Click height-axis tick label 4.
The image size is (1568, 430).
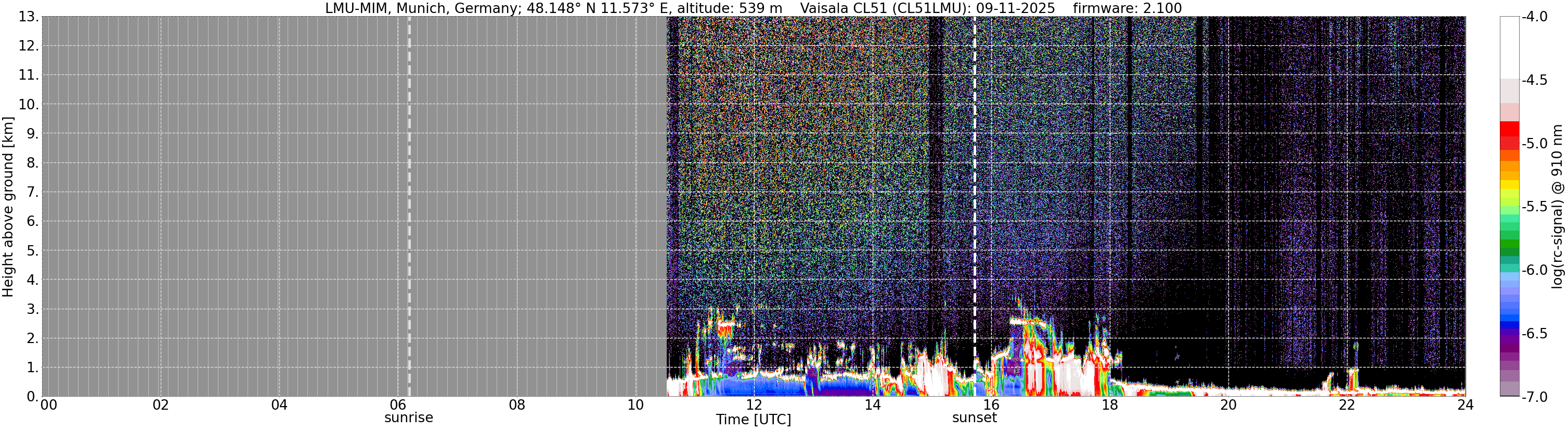click(32, 280)
